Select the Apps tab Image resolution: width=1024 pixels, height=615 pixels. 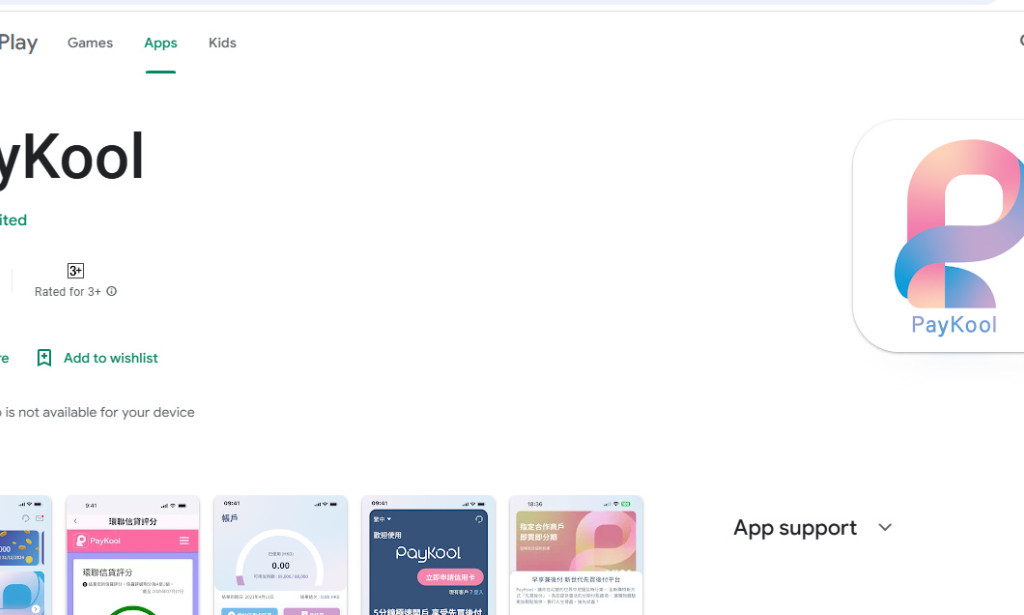point(160,43)
